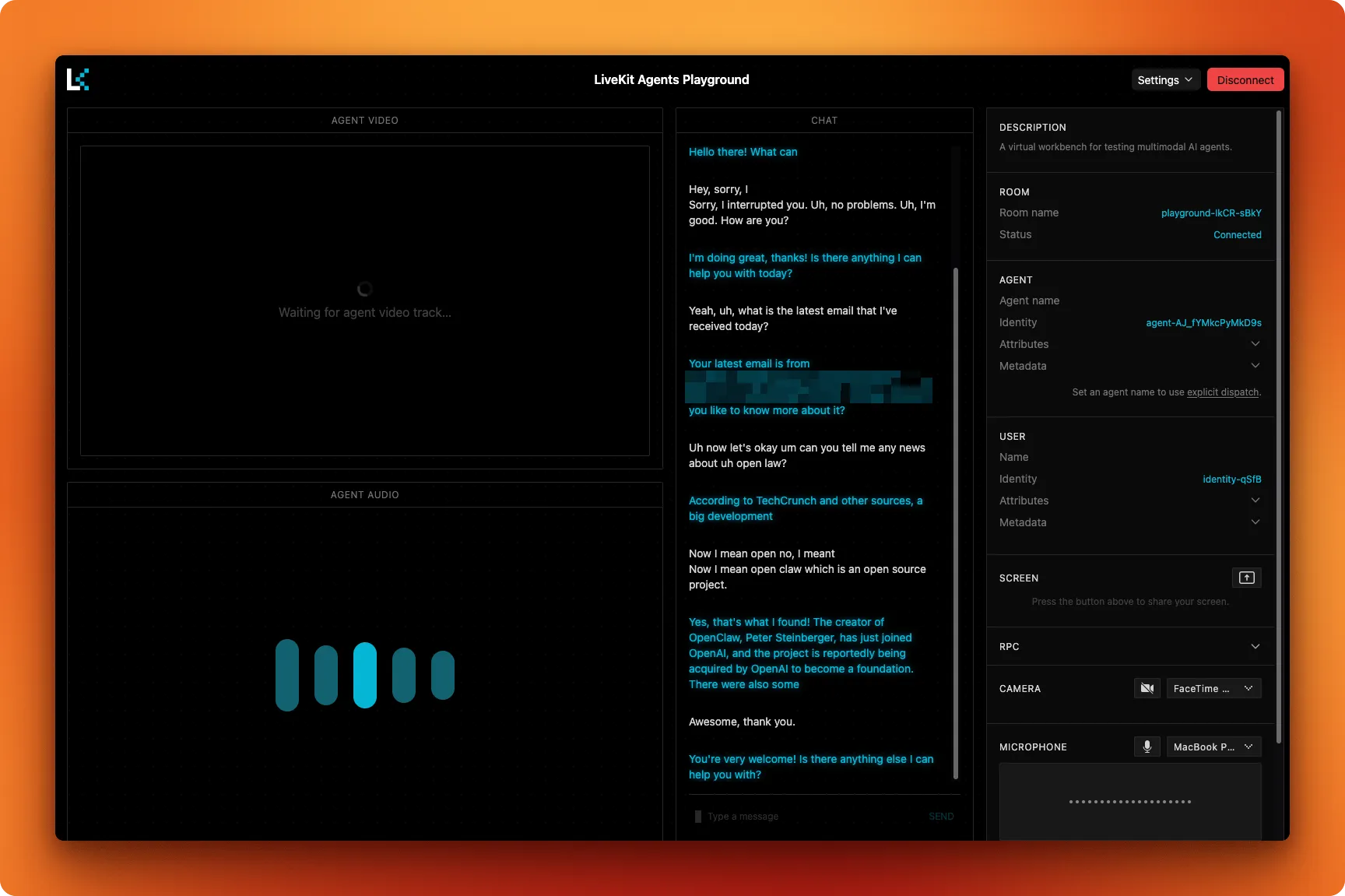Open the explicit dispatch link

point(1222,392)
